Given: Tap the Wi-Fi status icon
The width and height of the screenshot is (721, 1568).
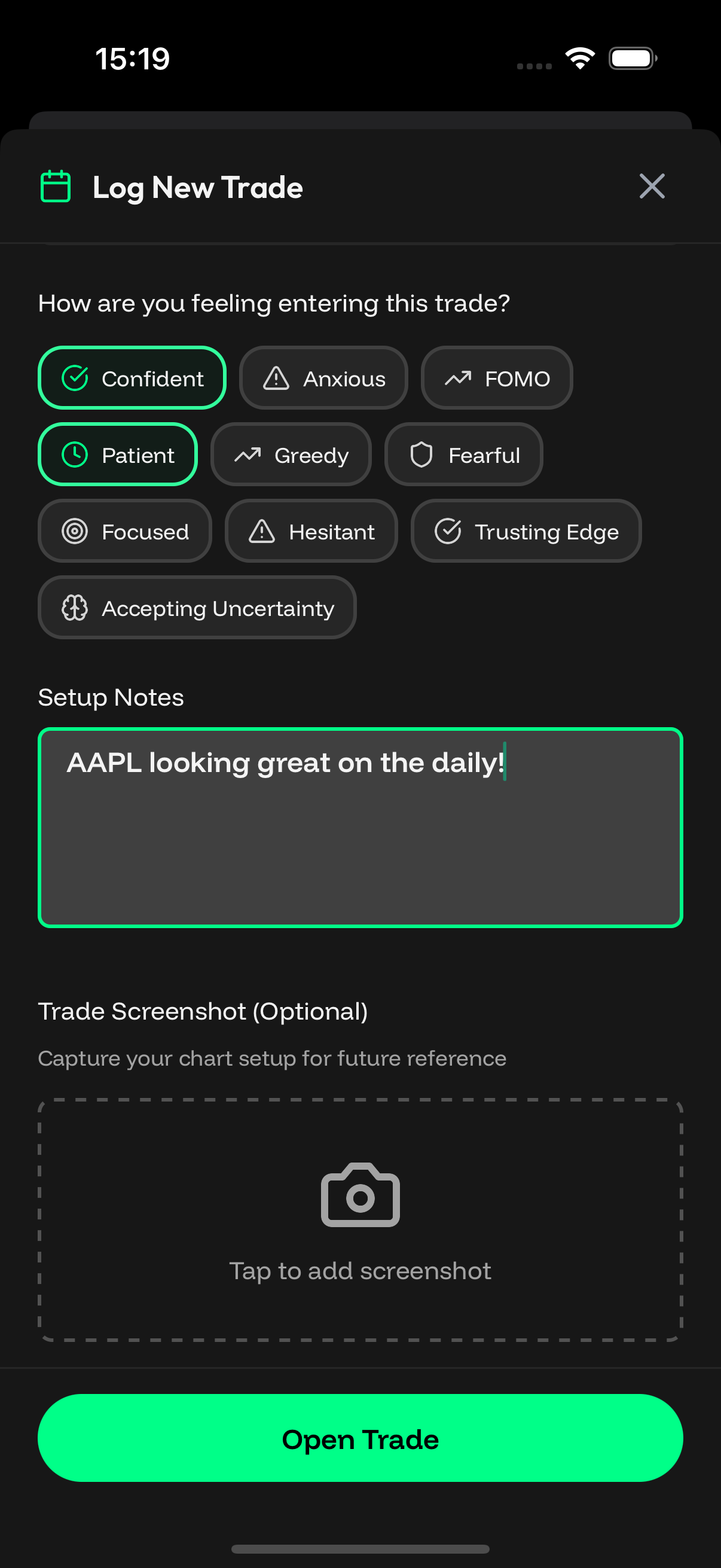Looking at the screenshot, I should coord(580,59).
